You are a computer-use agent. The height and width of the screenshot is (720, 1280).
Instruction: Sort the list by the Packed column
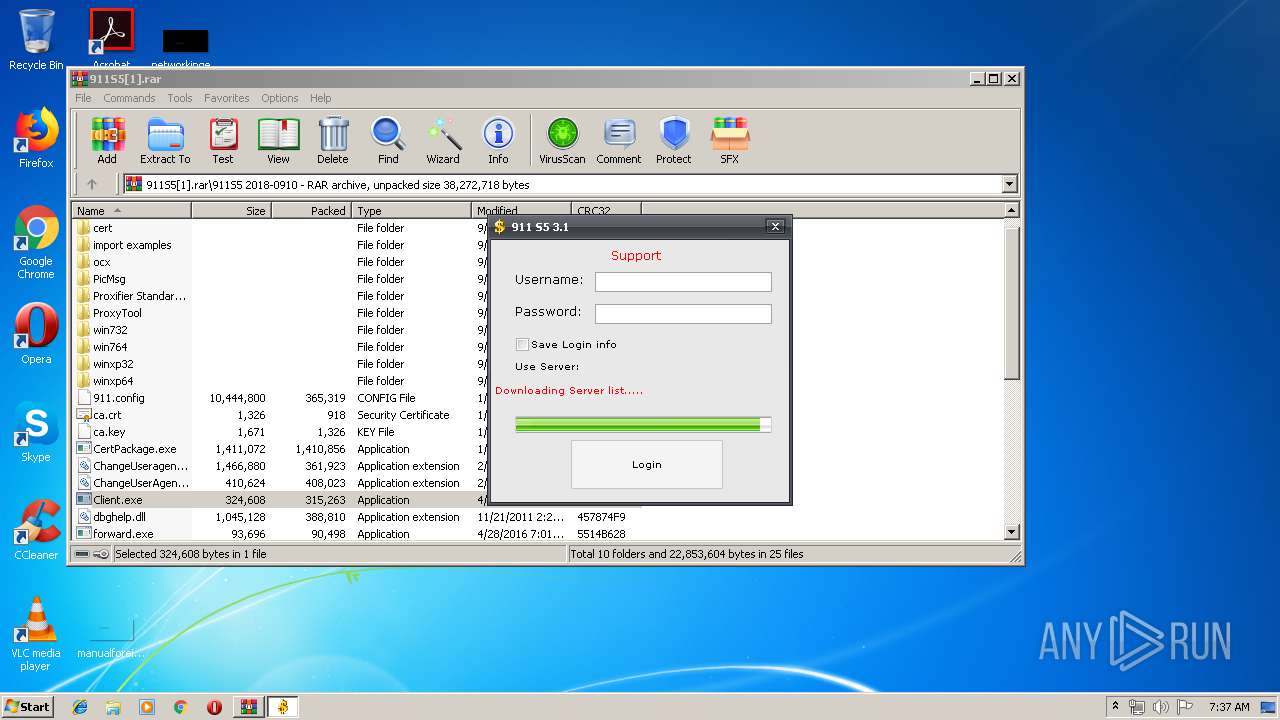pos(311,211)
